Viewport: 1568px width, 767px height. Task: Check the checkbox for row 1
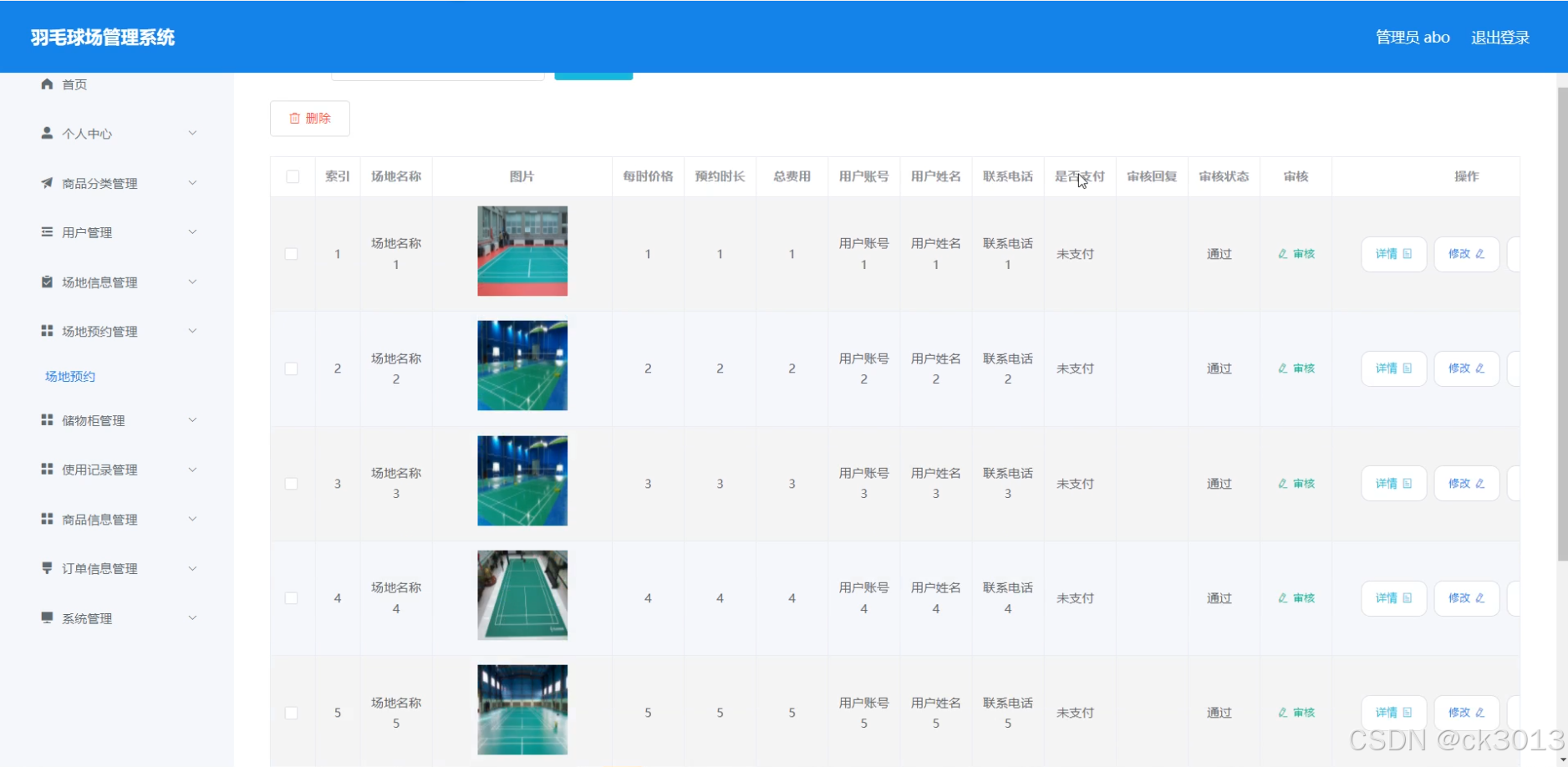click(x=291, y=254)
